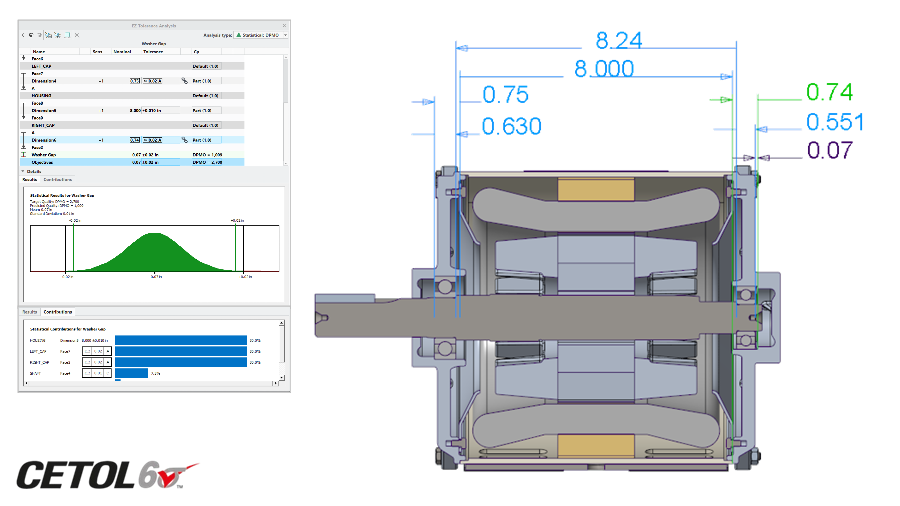Click the tolerance field of Dimension6
This screenshot has height=506, width=900.
[152, 140]
